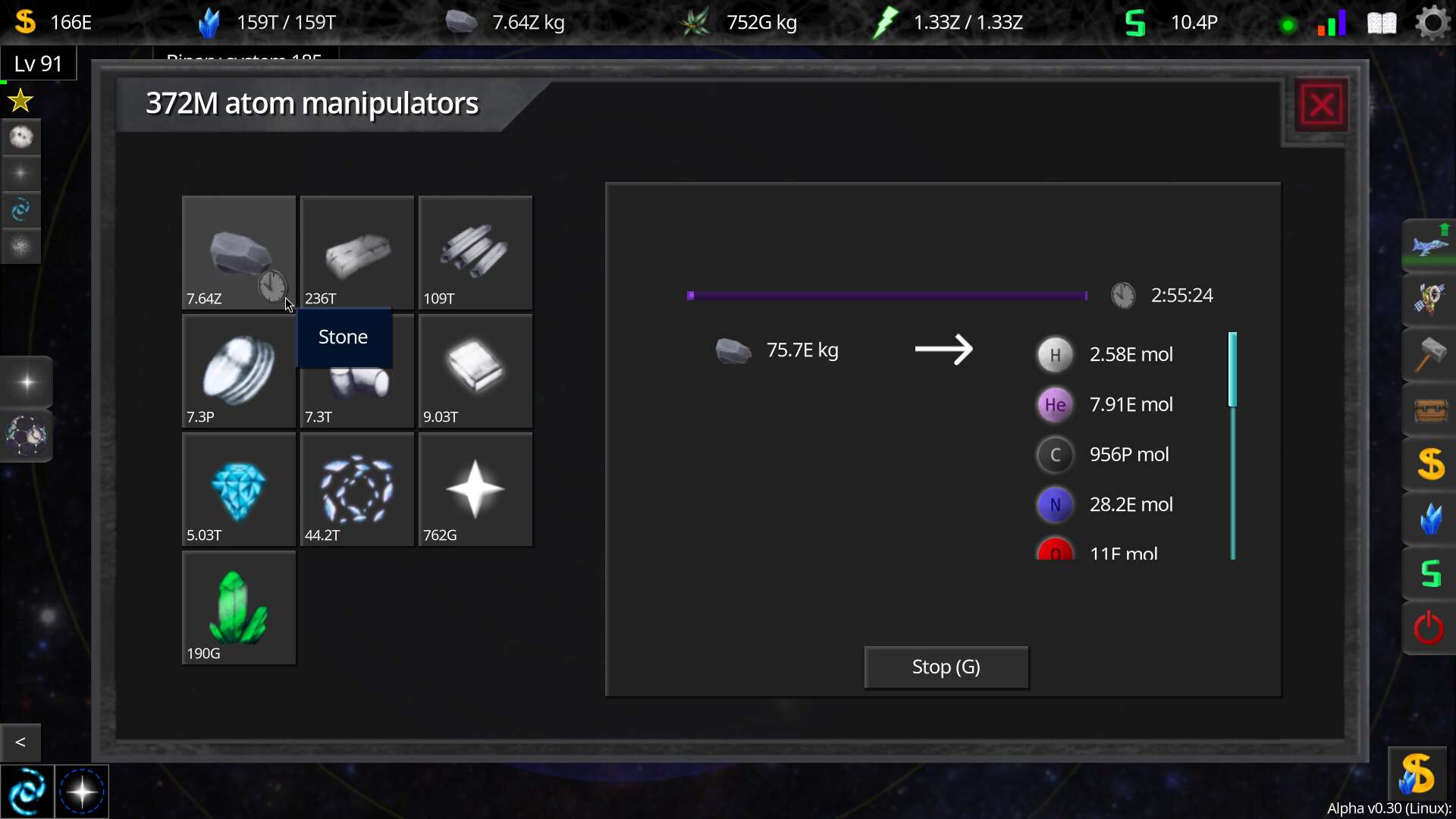Screen dimensions: 1456x819
Task: Click the 7.91E mol helium value
Action: point(1131,404)
